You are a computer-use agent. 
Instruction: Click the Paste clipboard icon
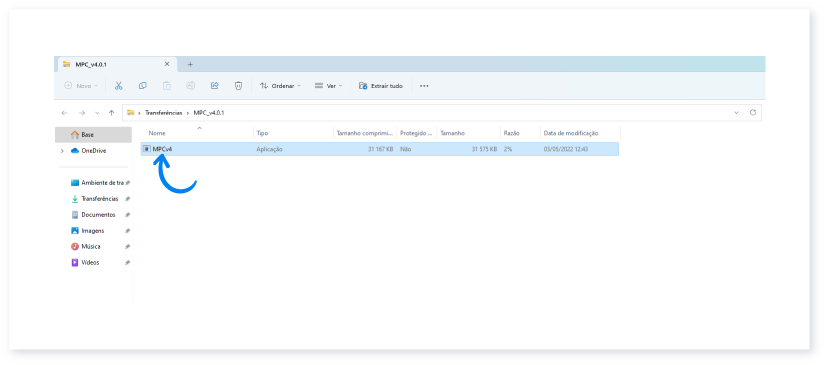[x=167, y=86]
